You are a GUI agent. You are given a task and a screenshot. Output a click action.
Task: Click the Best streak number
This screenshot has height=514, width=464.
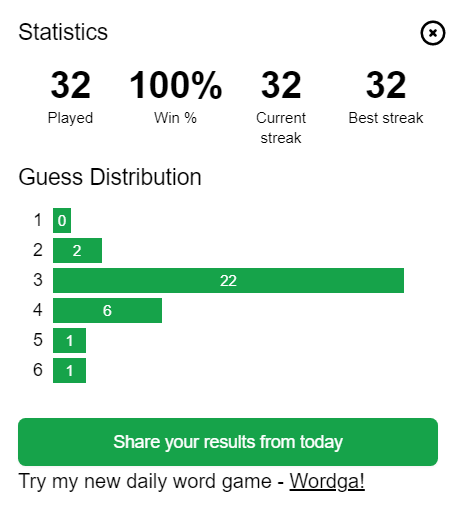[386, 85]
